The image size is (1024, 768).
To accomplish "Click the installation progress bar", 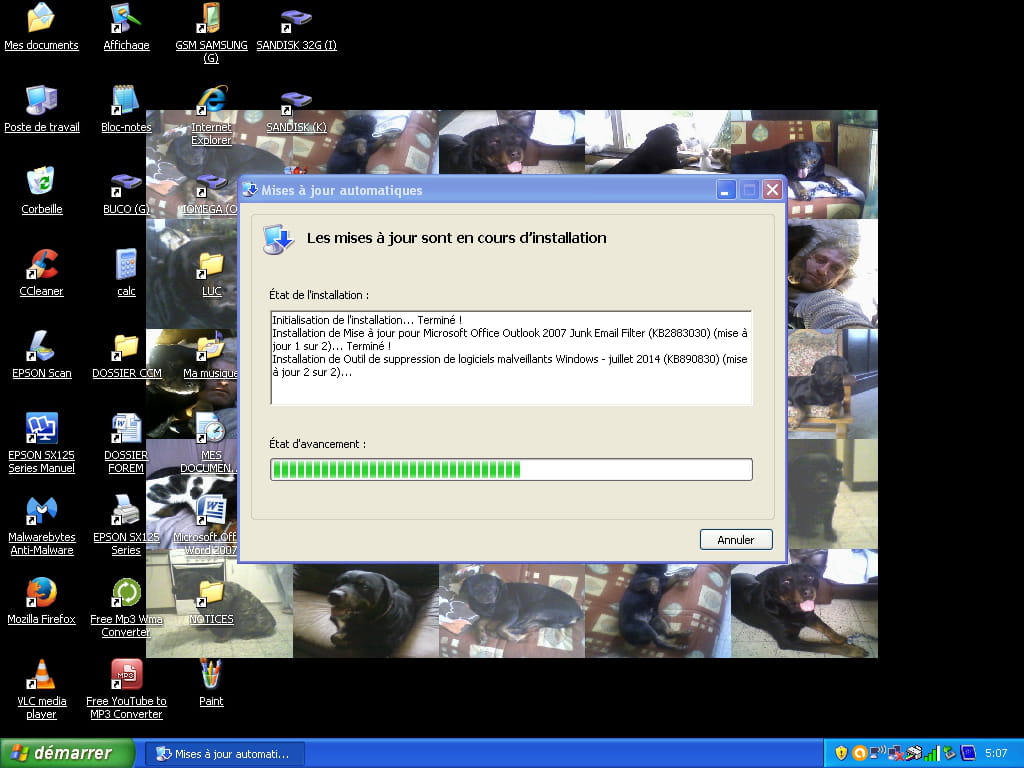I will (511, 470).
